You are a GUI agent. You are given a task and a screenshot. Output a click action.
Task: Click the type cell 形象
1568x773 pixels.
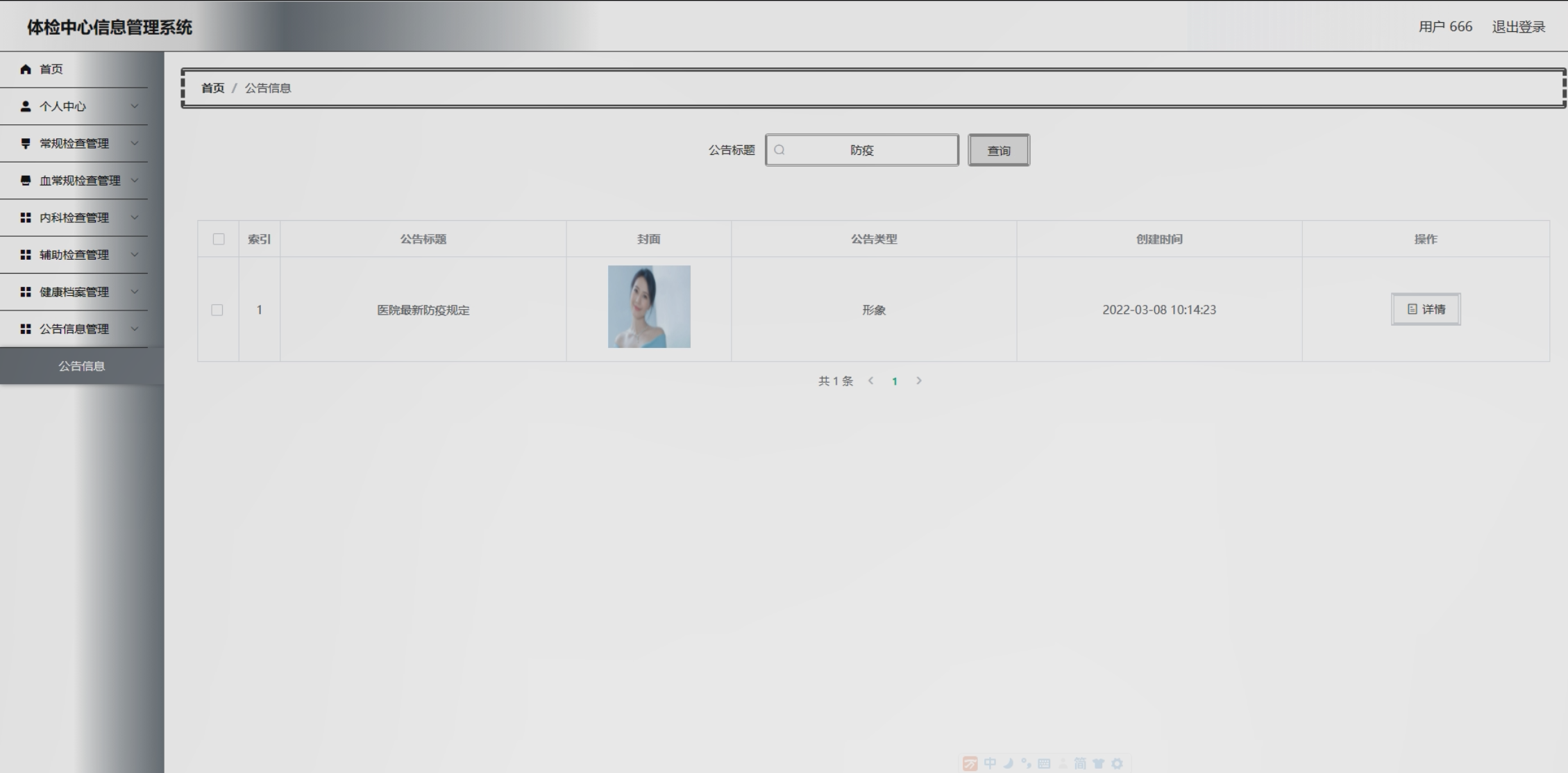click(x=874, y=310)
